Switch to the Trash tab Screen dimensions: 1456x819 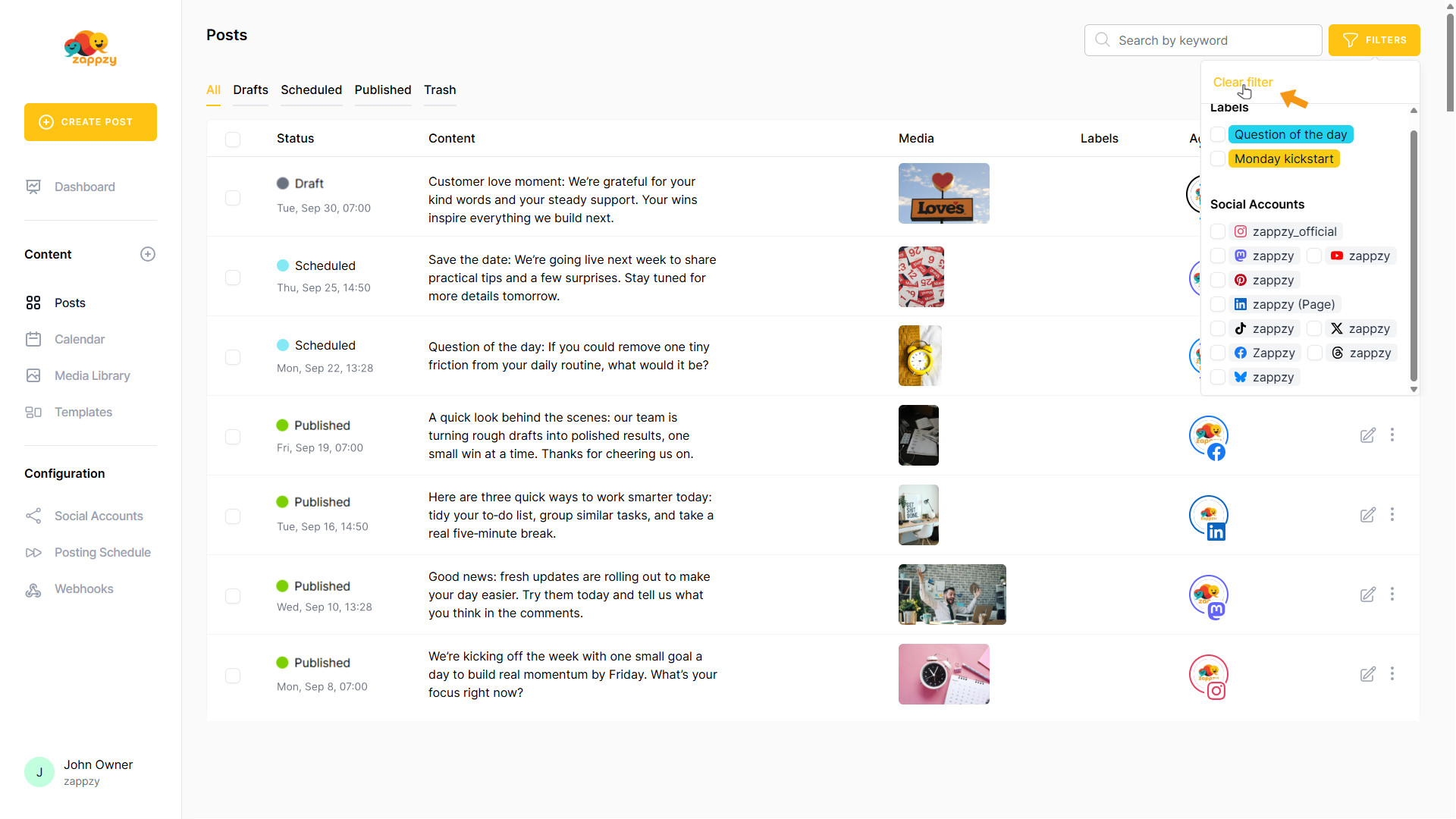440,89
